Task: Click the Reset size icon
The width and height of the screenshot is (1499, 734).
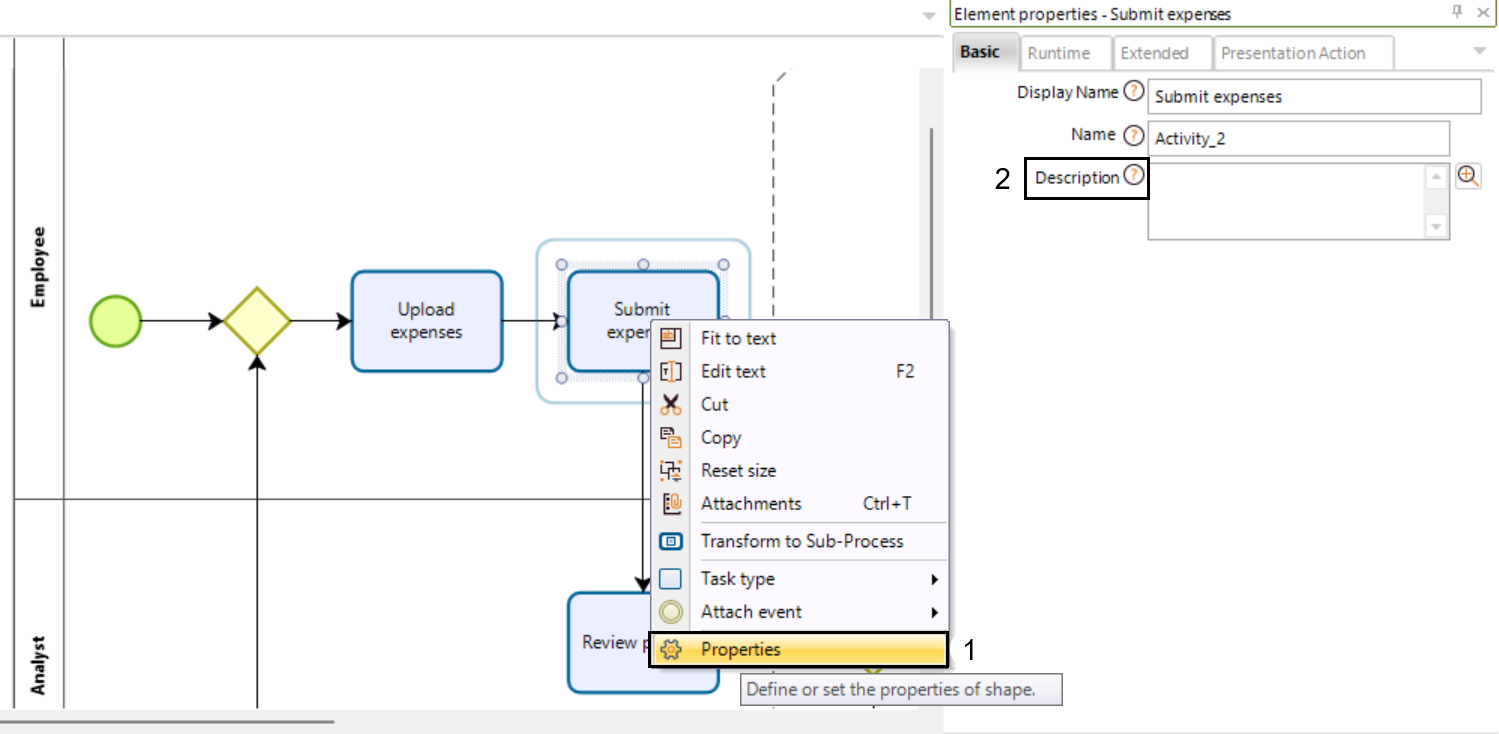Action: coord(671,470)
